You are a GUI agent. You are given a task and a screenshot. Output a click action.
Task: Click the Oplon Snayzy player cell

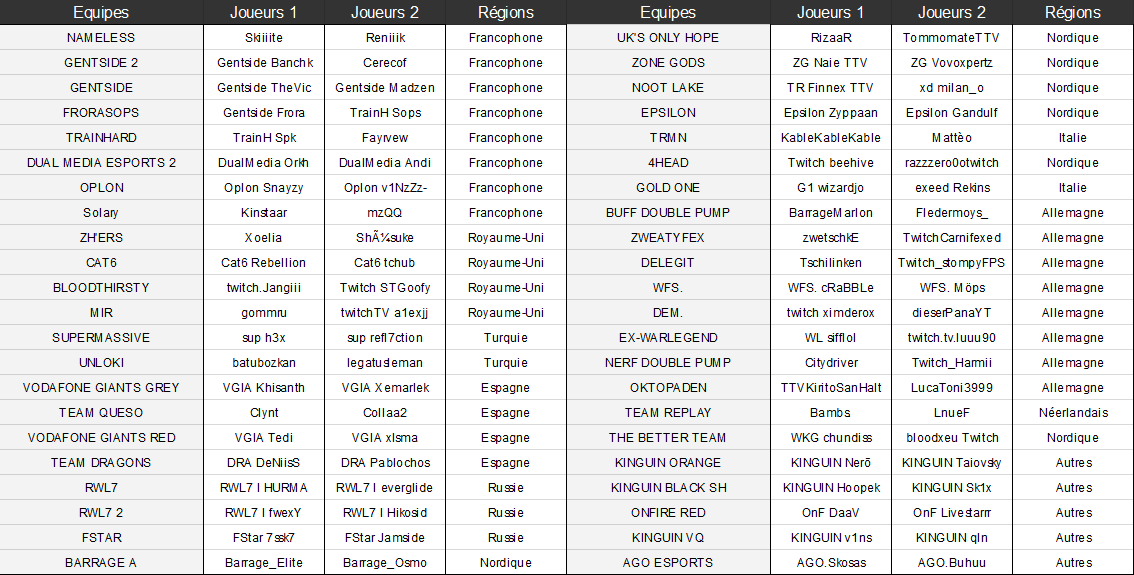coord(264,188)
